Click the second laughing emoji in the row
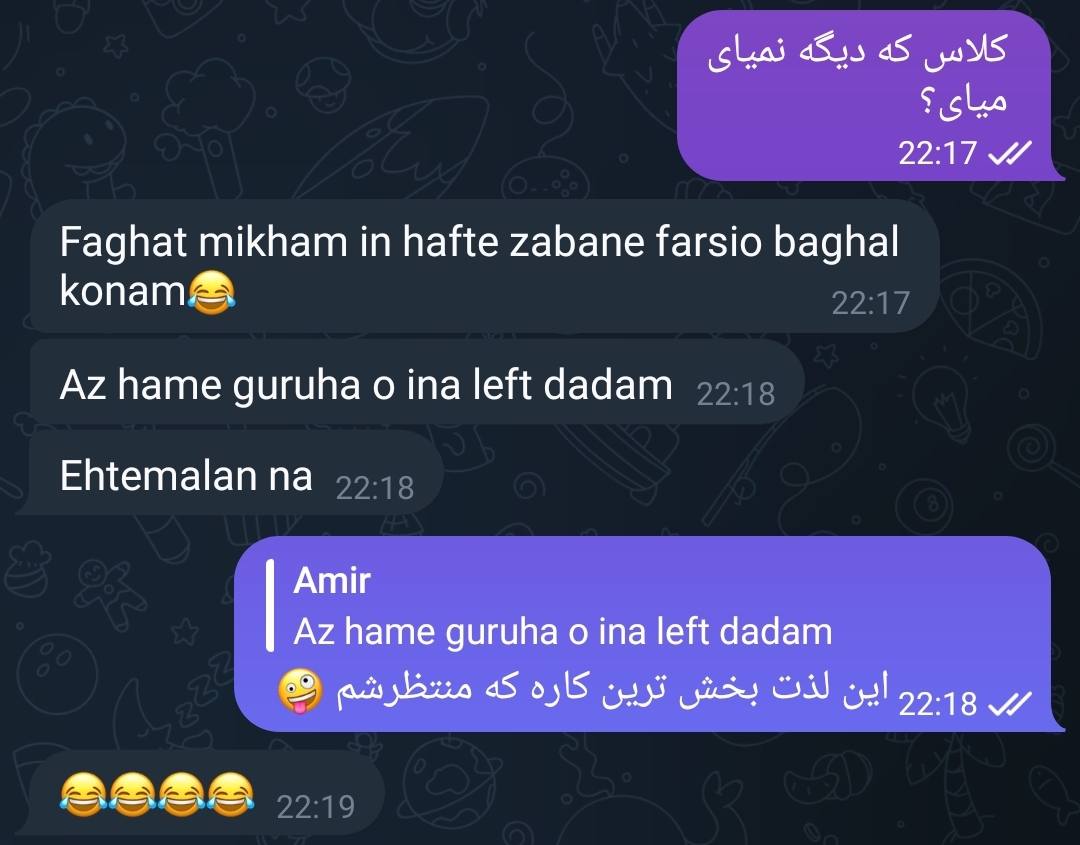Image resolution: width=1080 pixels, height=845 pixels. tap(132, 794)
